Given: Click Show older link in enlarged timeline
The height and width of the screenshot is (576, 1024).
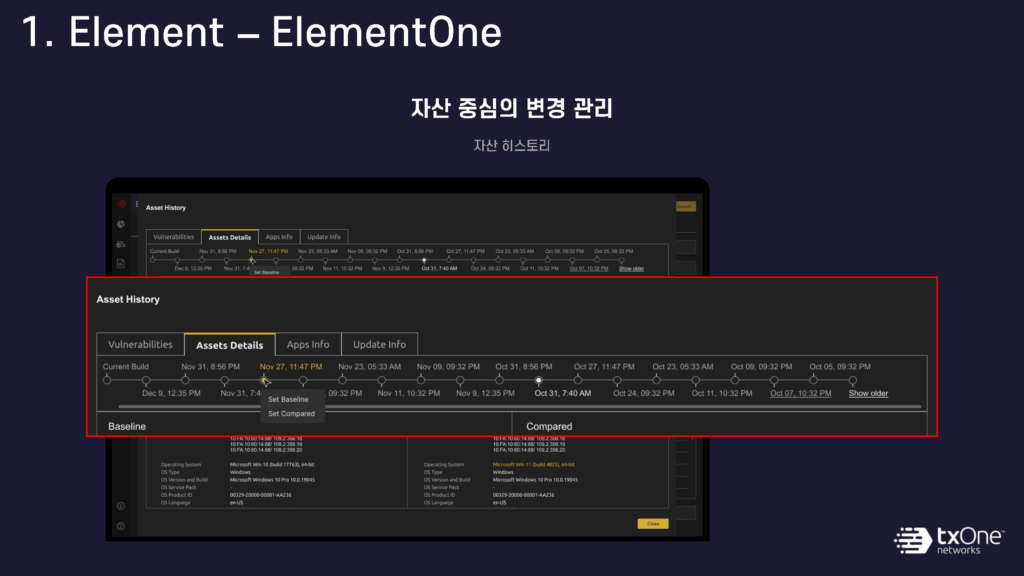Looking at the screenshot, I should [868, 393].
